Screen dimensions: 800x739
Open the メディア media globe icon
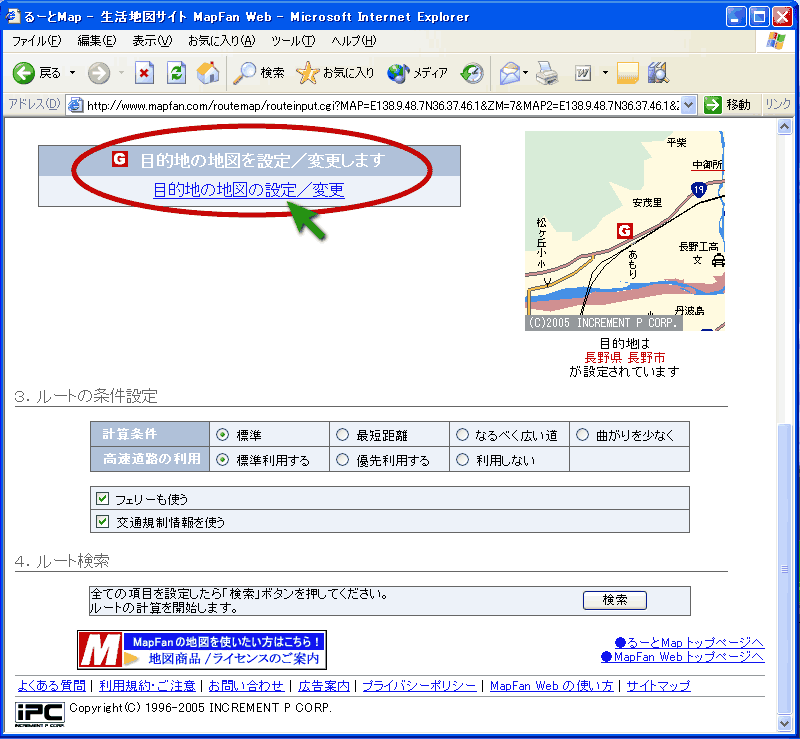[x=398, y=73]
